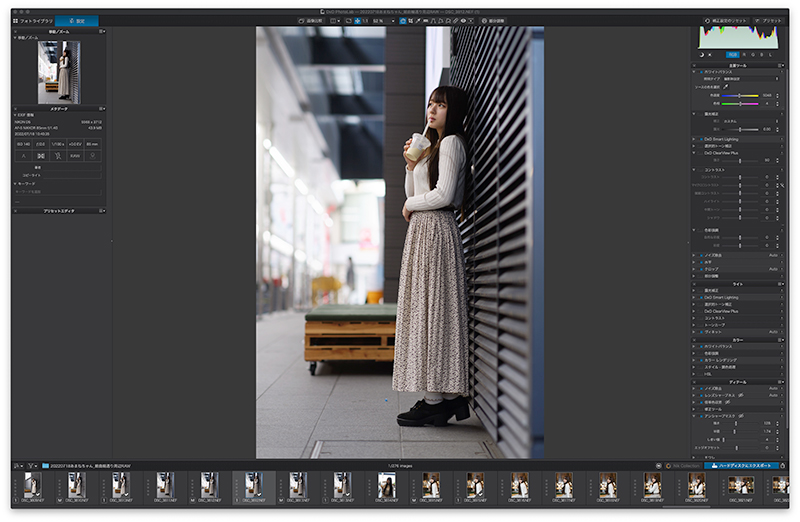Toggle the contrast correction on/off
The height and width of the screenshot is (522, 800).
701,170
